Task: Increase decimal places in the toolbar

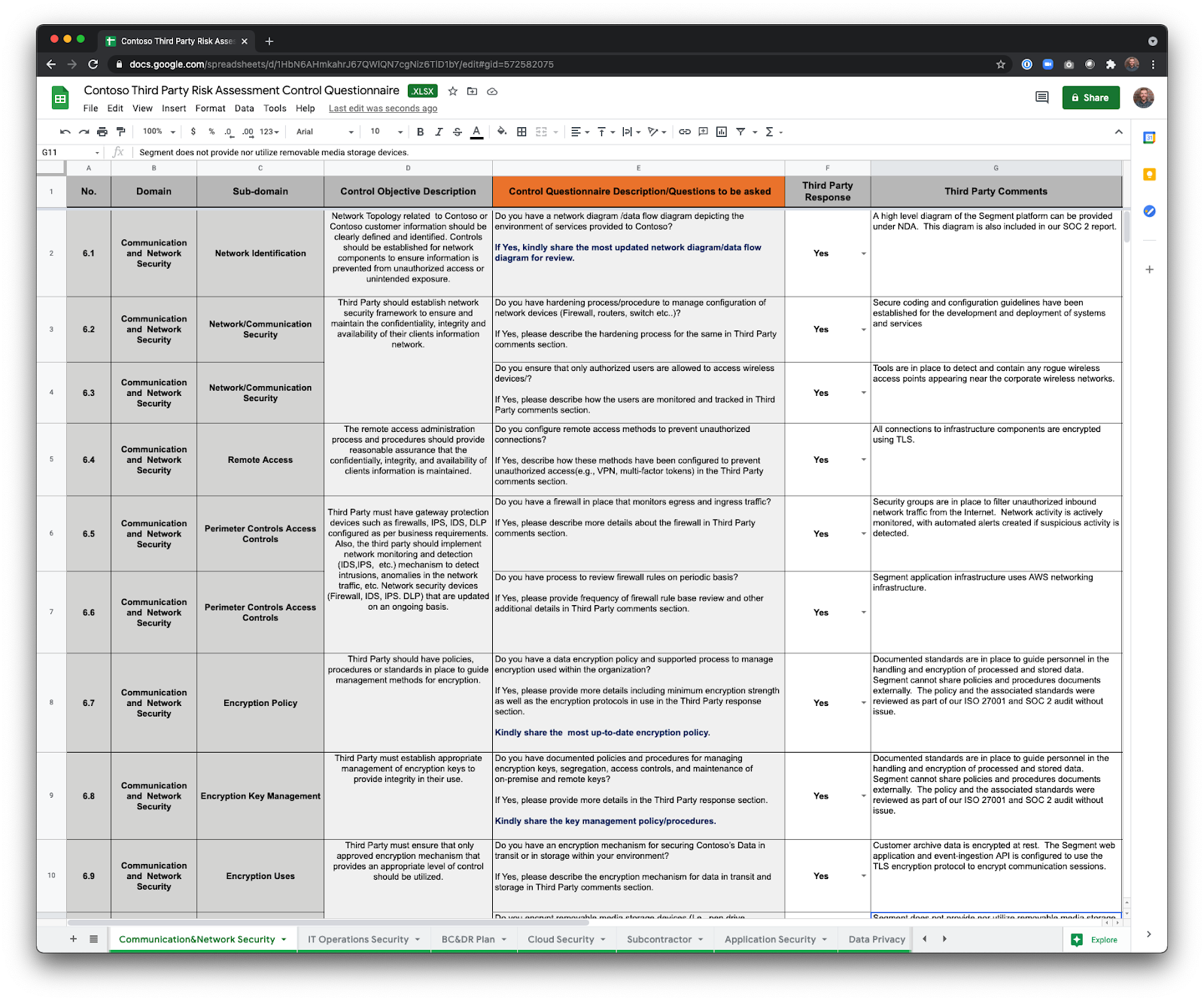Action: [x=248, y=132]
